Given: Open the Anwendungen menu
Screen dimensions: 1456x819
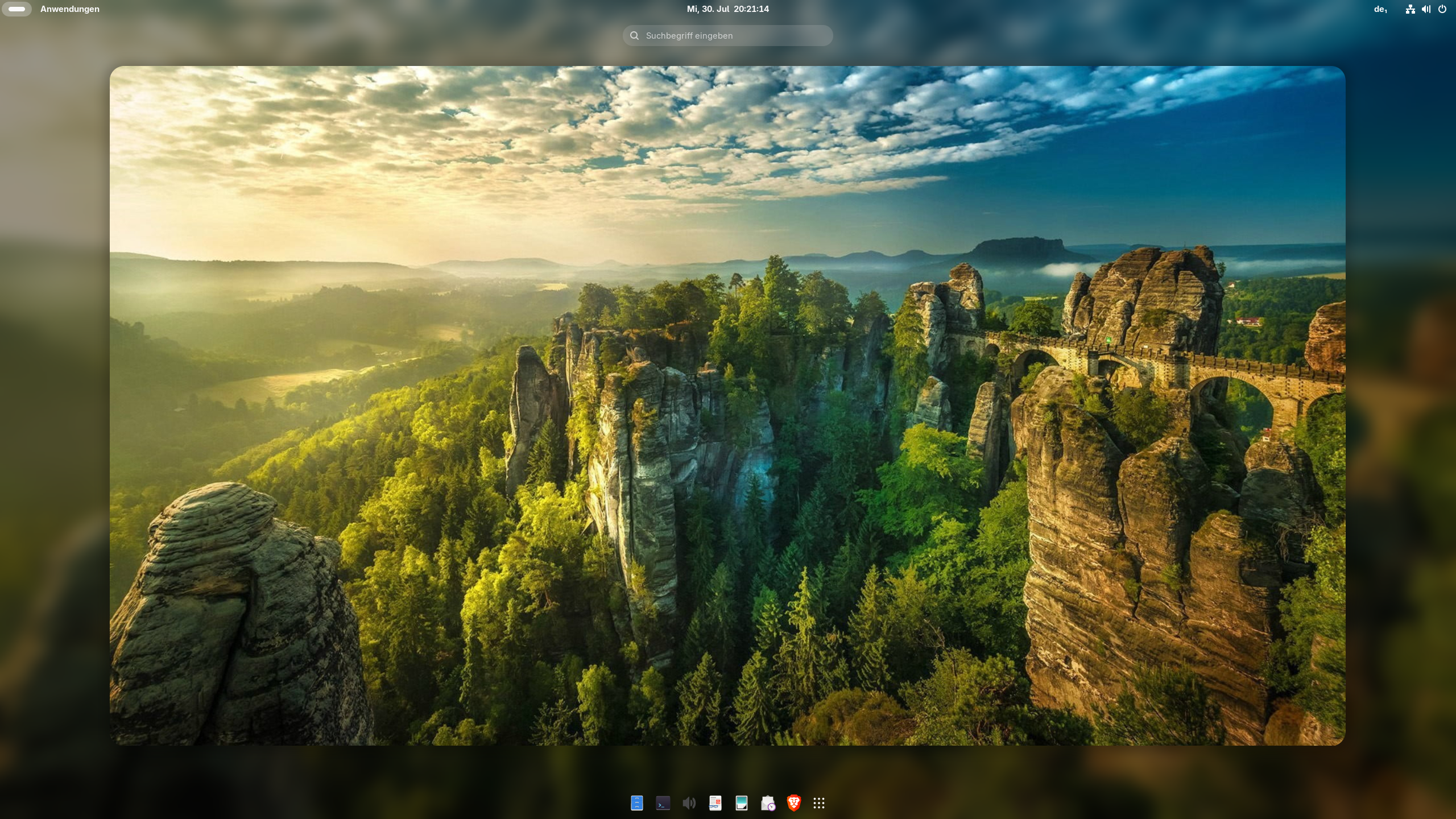Looking at the screenshot, I should (x=69, y=9).
